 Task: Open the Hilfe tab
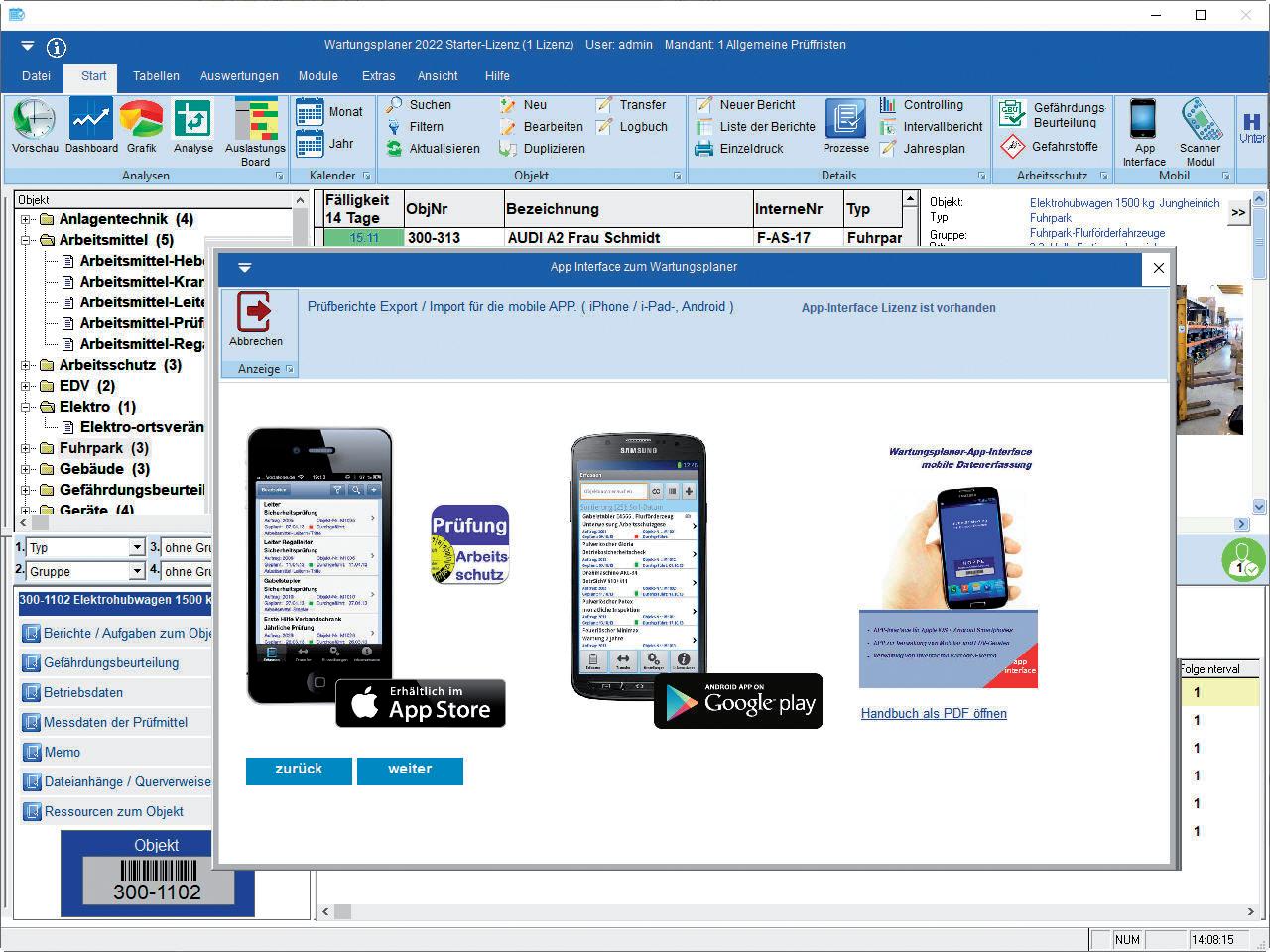click(497, 76)
